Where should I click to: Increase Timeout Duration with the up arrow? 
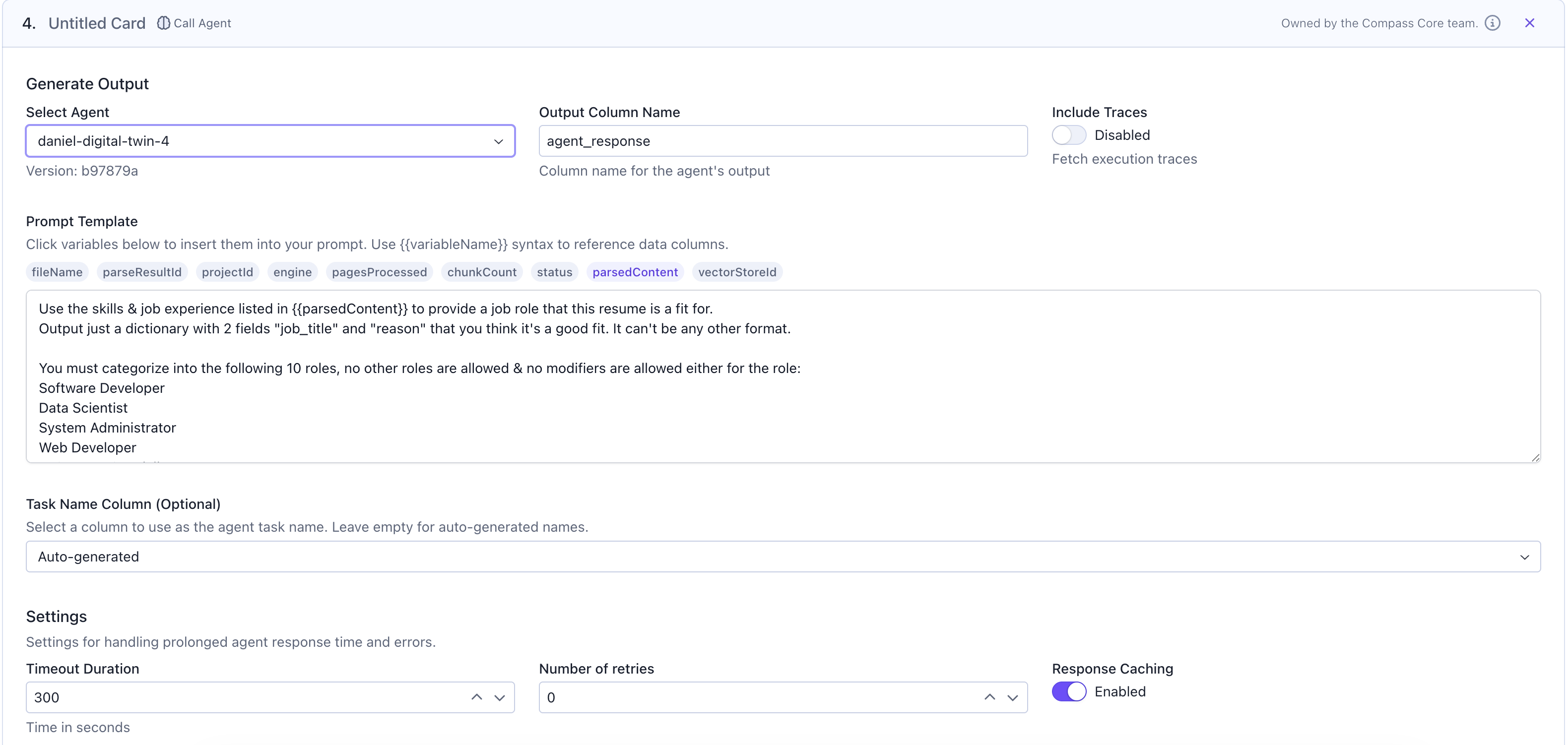[x=477, y=697]
